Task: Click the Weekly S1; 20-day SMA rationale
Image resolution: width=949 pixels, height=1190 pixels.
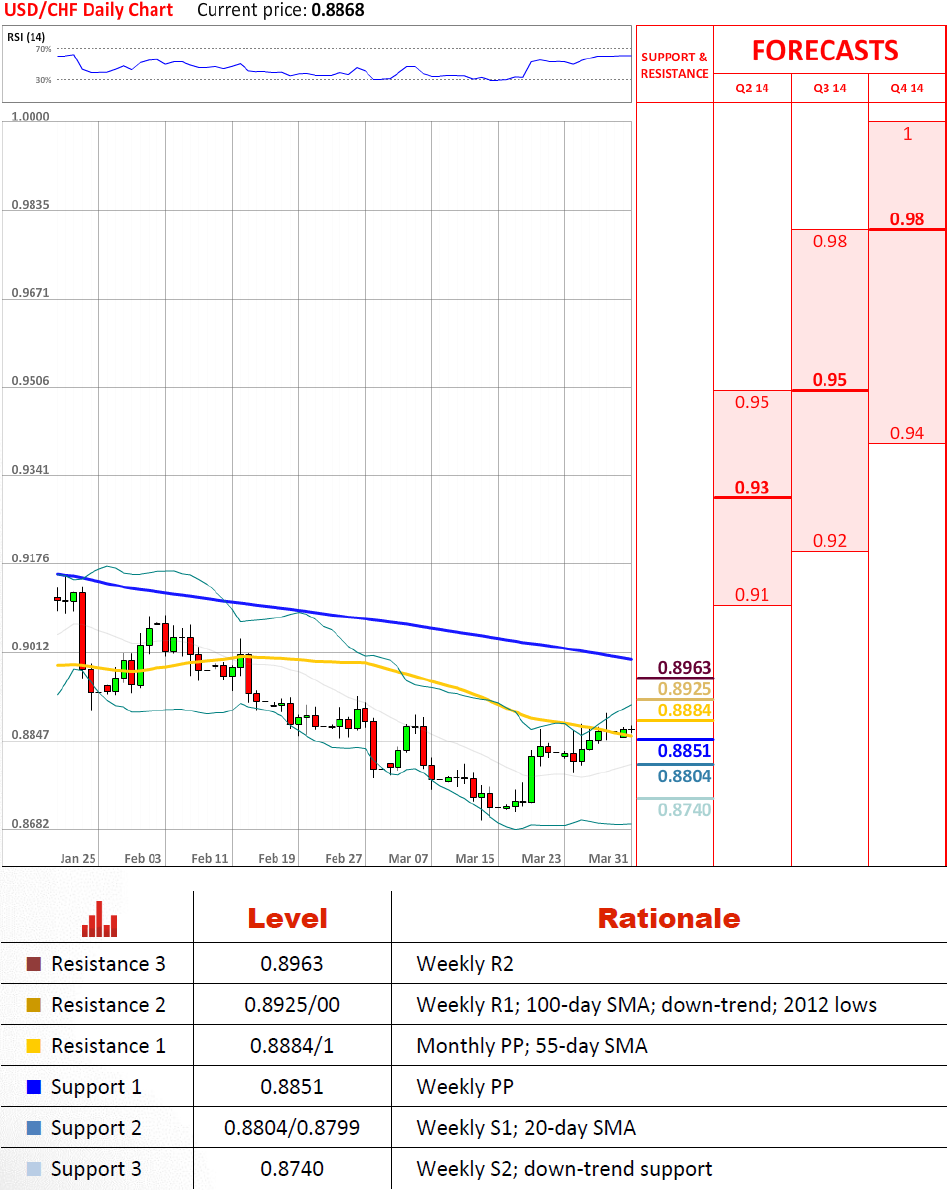Action: (526, 1128)
